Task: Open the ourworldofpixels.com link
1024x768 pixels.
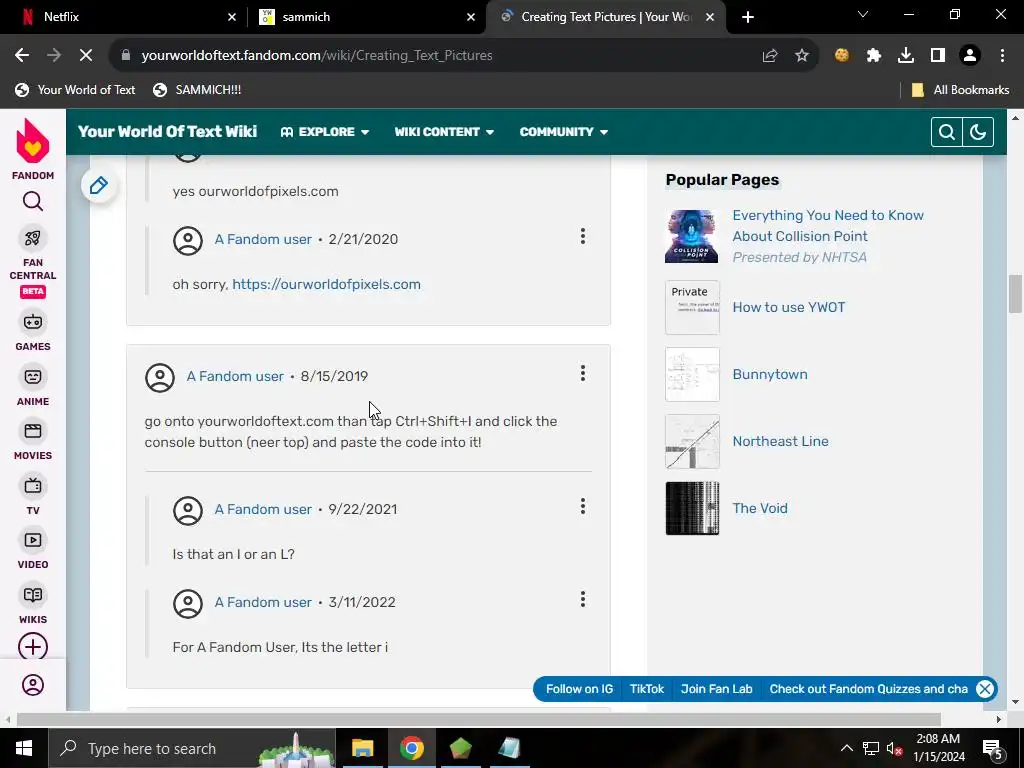Action: click(327, 284)
